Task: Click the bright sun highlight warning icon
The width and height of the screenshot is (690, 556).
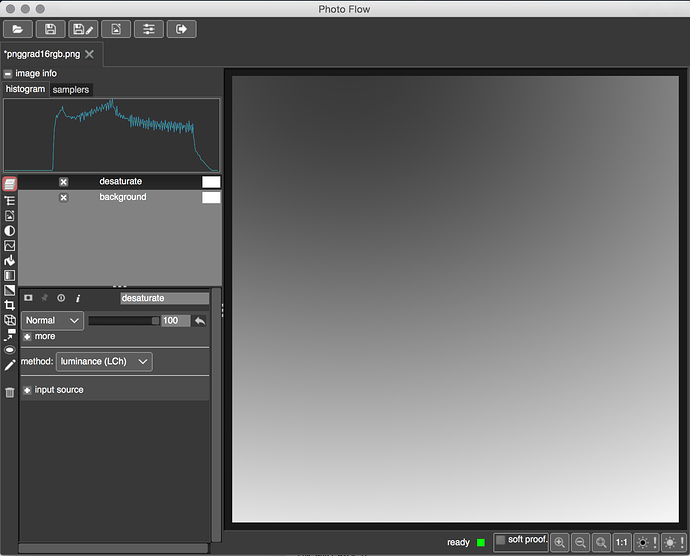Action: [x=673, y=542]
